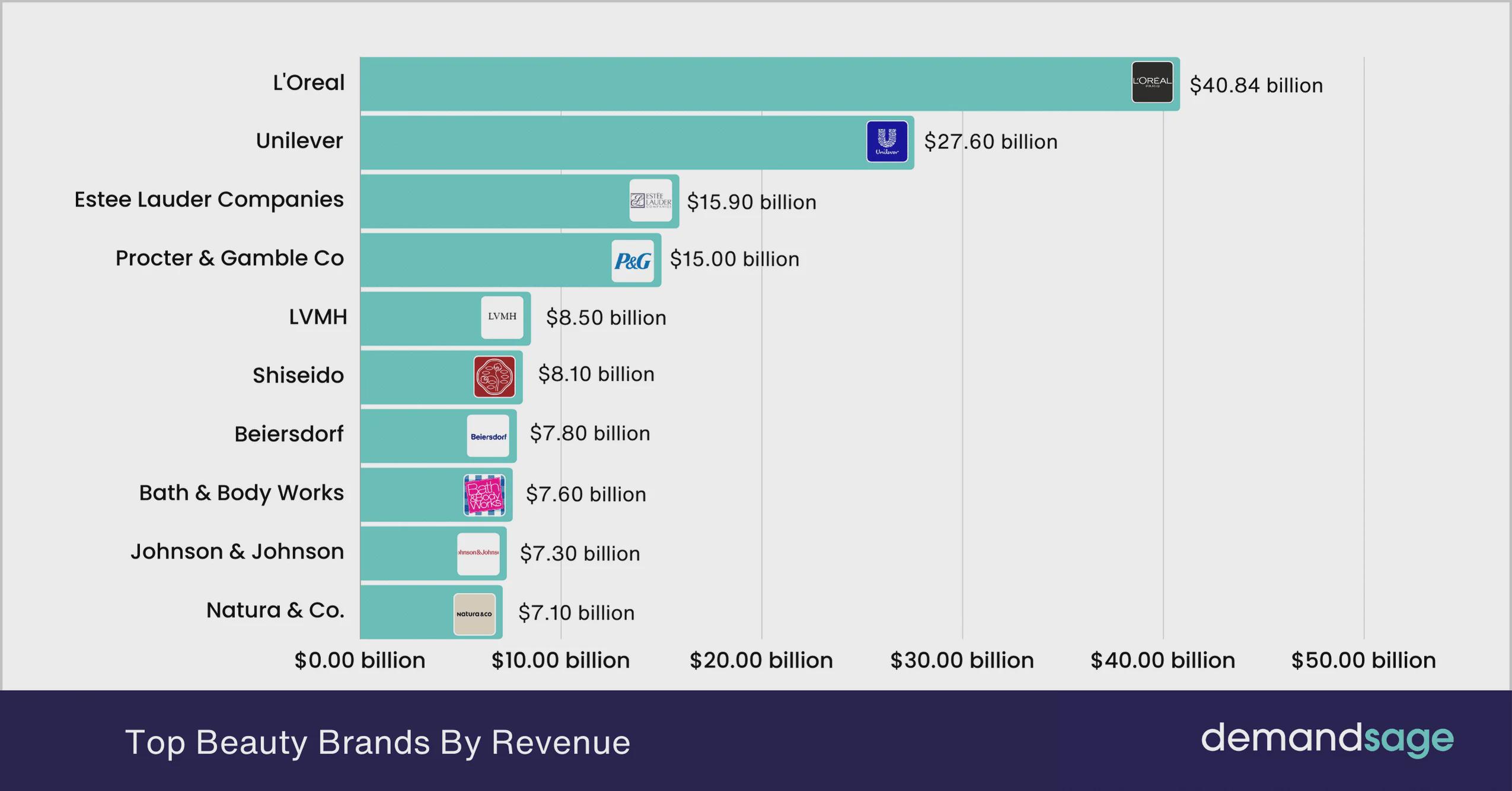Select the L'Oreal axis label

click(x=308, y=82)
